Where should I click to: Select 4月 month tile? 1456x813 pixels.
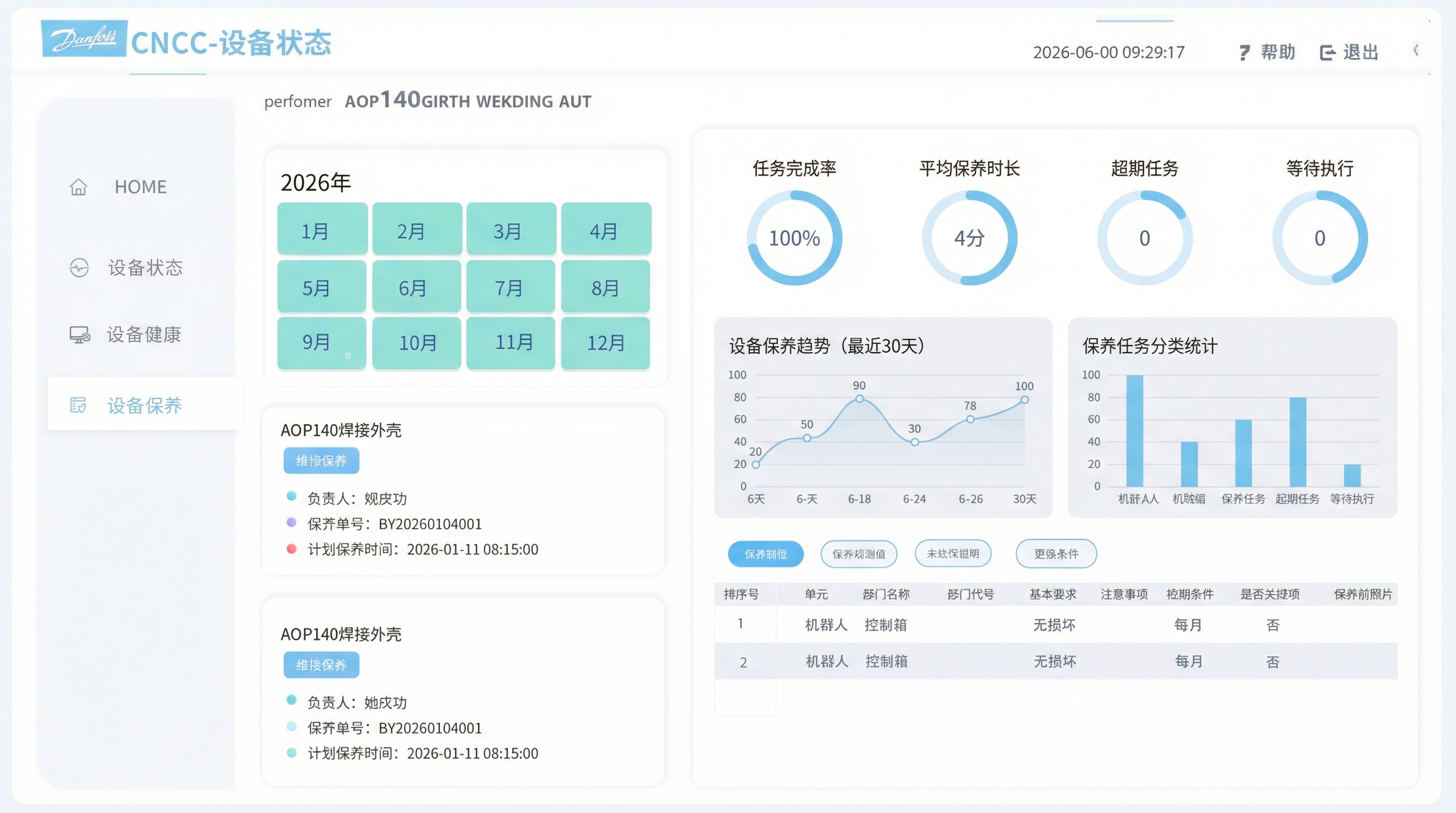(x=606, y=229)
